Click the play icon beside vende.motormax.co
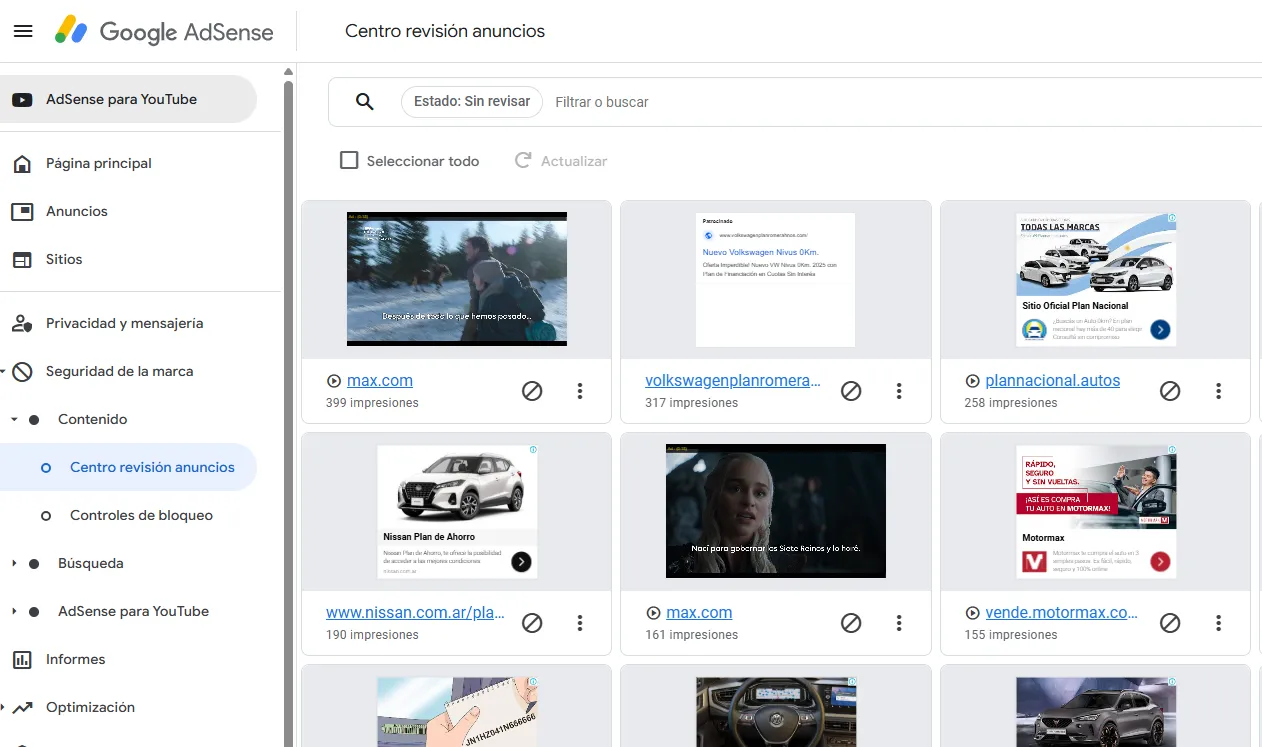 click(x=972, y=612)
